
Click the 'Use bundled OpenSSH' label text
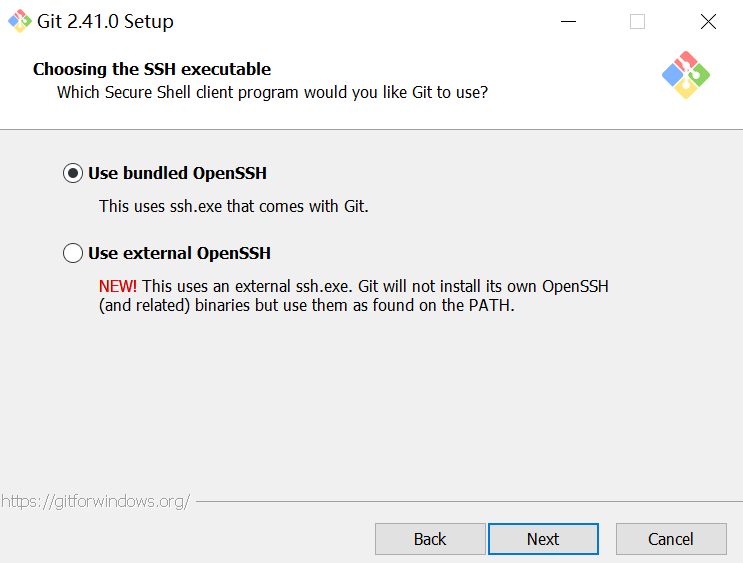click(177, 173)
